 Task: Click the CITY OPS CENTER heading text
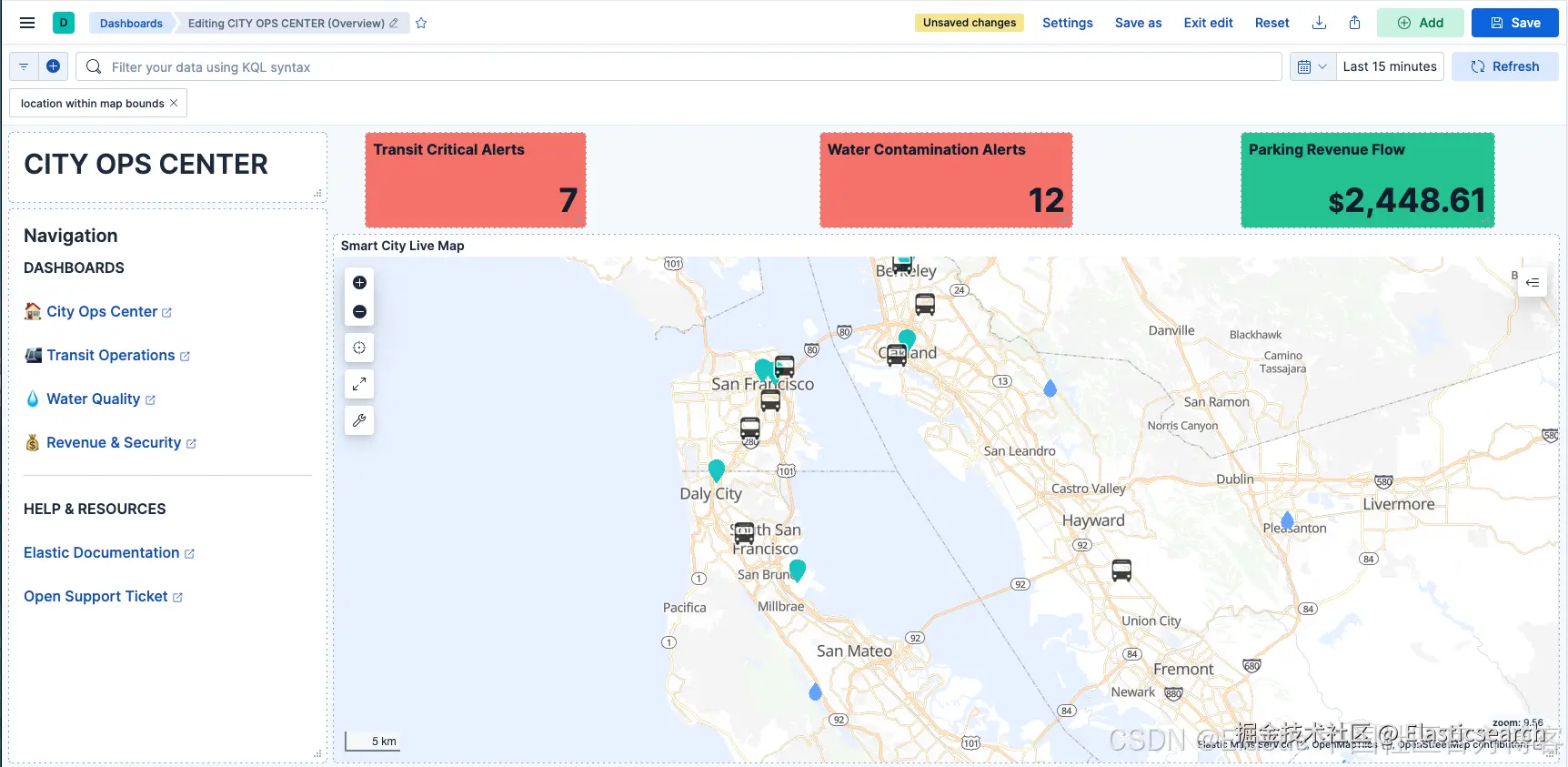coord(146,164)
